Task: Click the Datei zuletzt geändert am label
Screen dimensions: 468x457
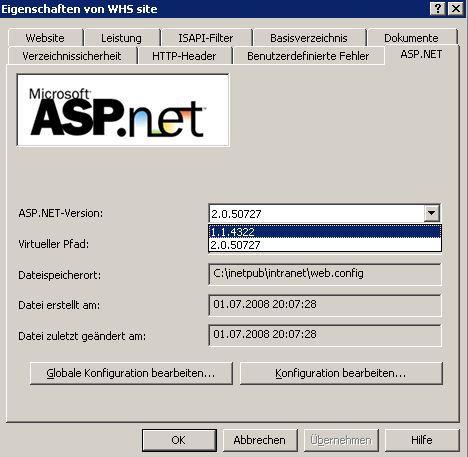Action: [x=82, y=336]
